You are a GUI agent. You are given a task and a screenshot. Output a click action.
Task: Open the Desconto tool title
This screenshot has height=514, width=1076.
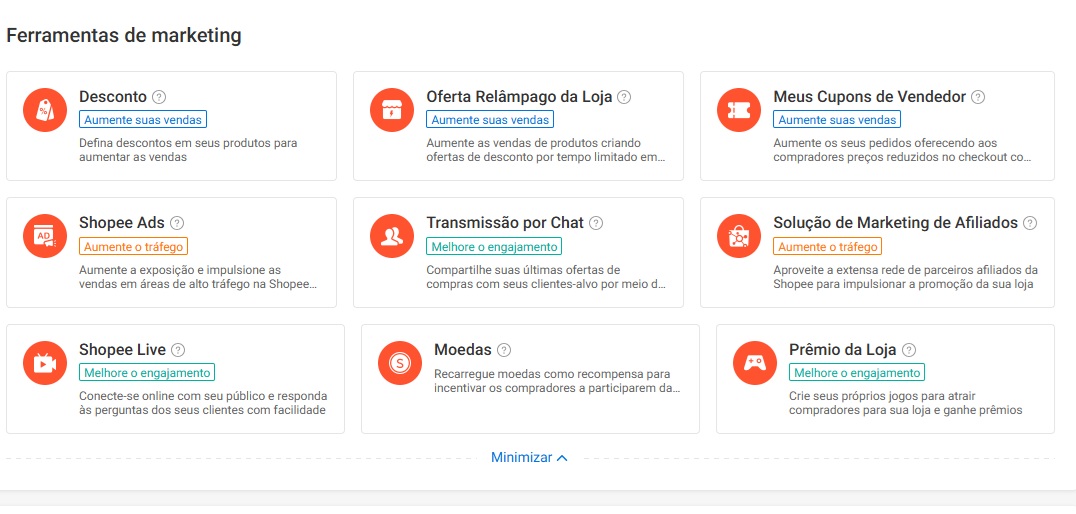(x=113, y=97)
